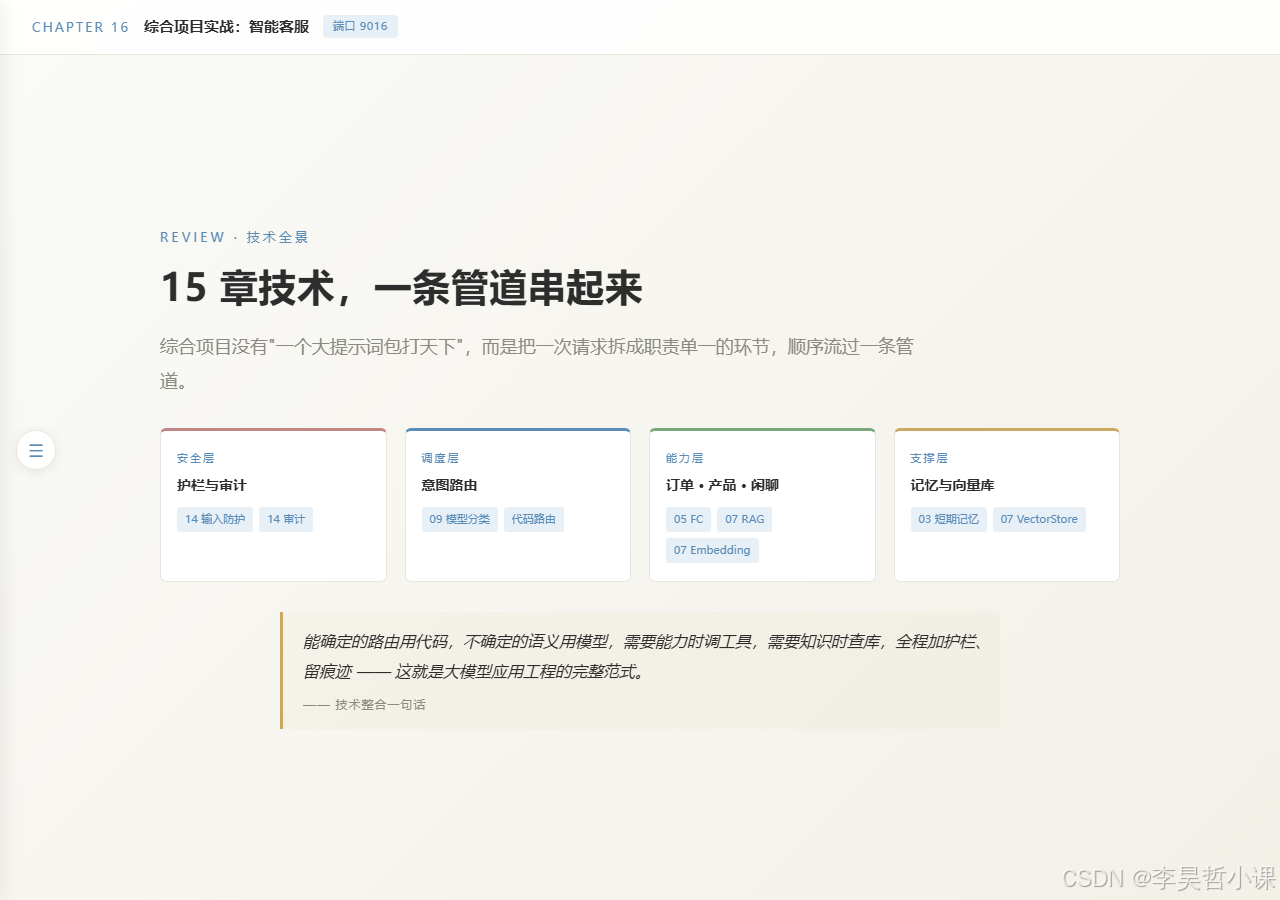
Task: Open the hamburger menu button
Action: (x=36, y=450)
